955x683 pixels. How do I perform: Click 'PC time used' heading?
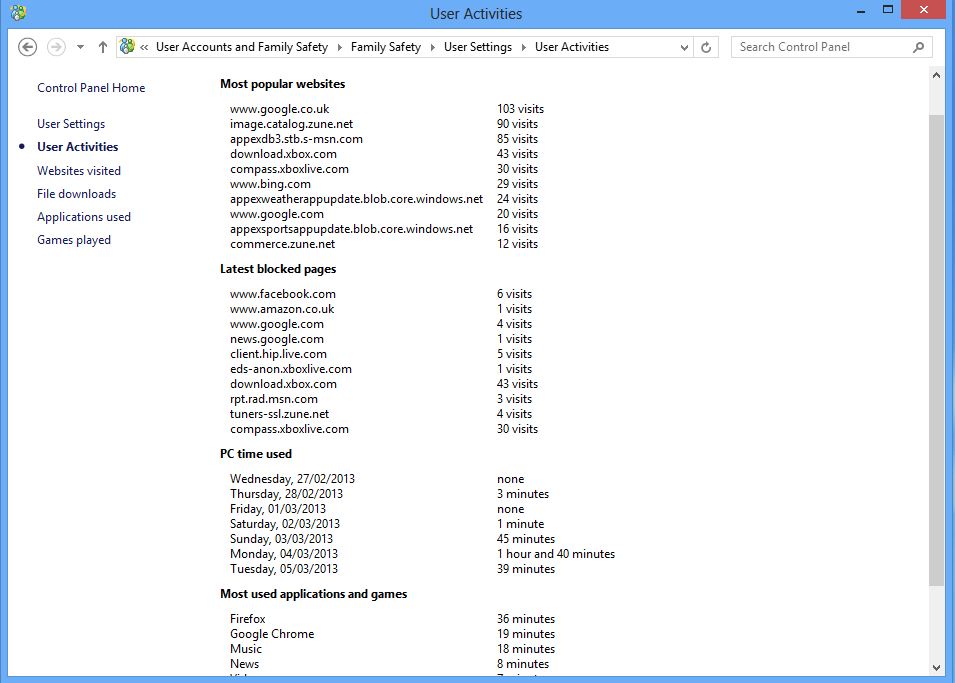pyautogui.click(x=256, y=454)
